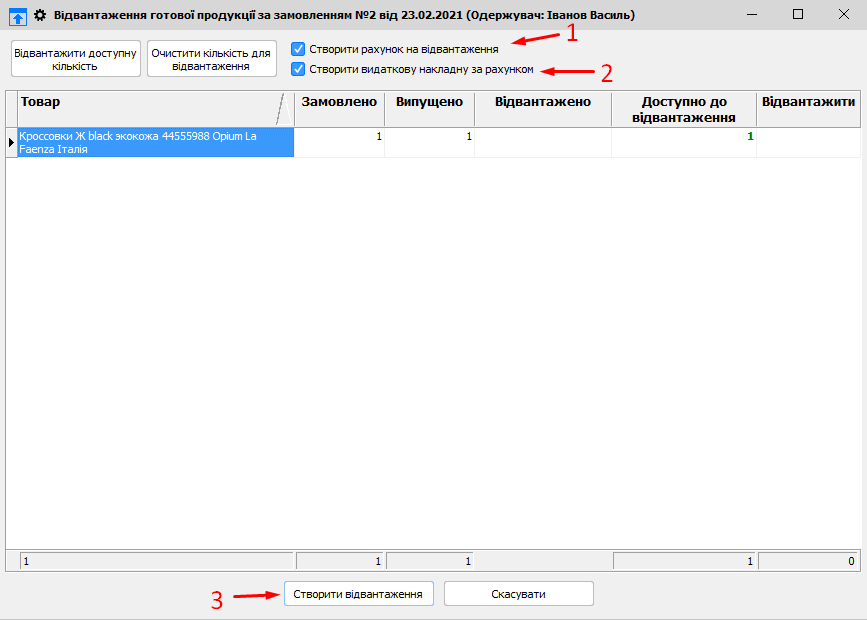The height and width of the screenshot is (620, 867).
Task: Click the 'Відвантажено' column header
Action: (x=542, y=102)
